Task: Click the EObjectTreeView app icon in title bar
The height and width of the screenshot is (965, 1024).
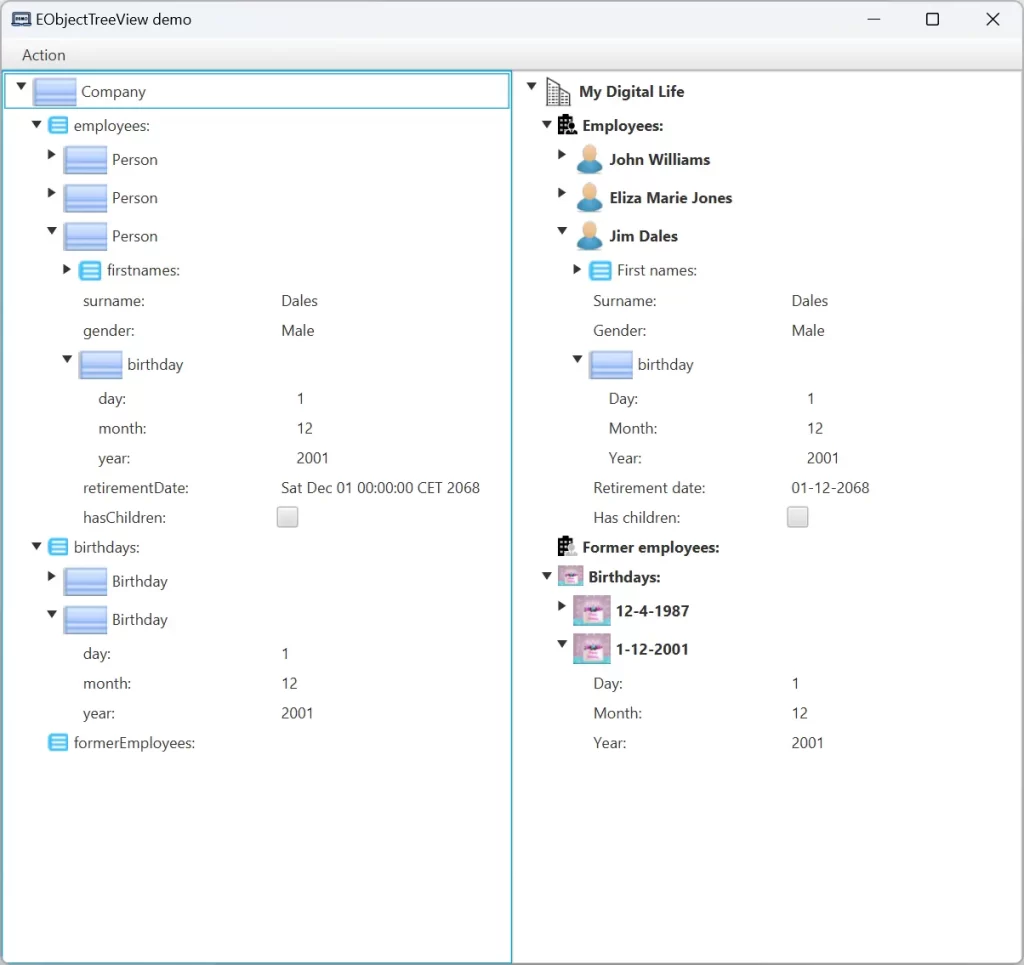Action: (21, 20)
